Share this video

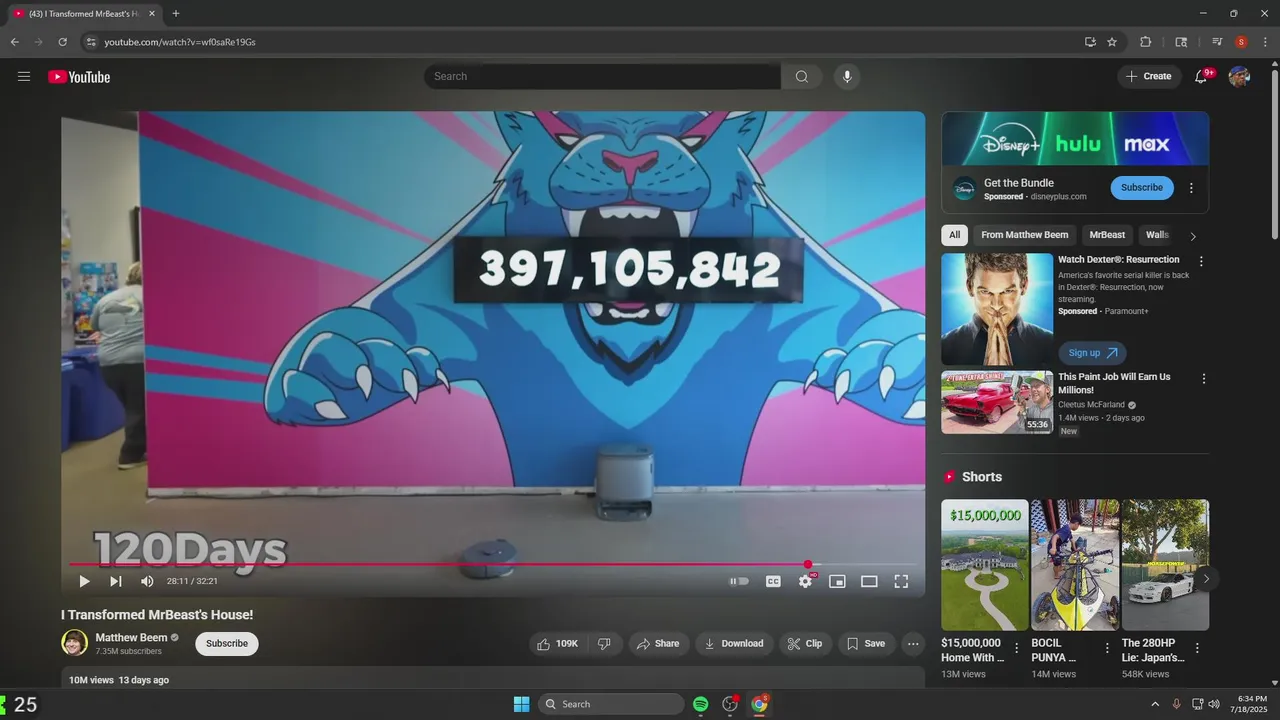(x=658, y=644)
